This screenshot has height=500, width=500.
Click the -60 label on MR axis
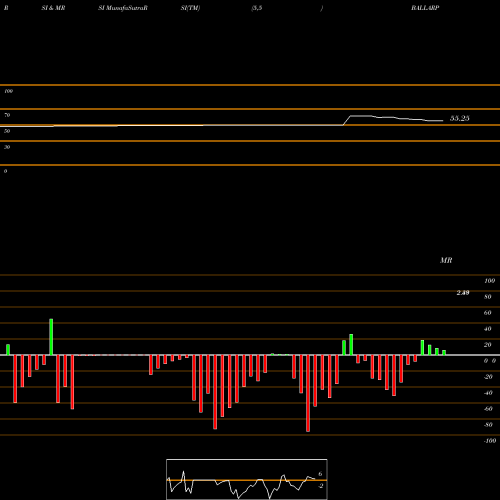coord(488,409)
